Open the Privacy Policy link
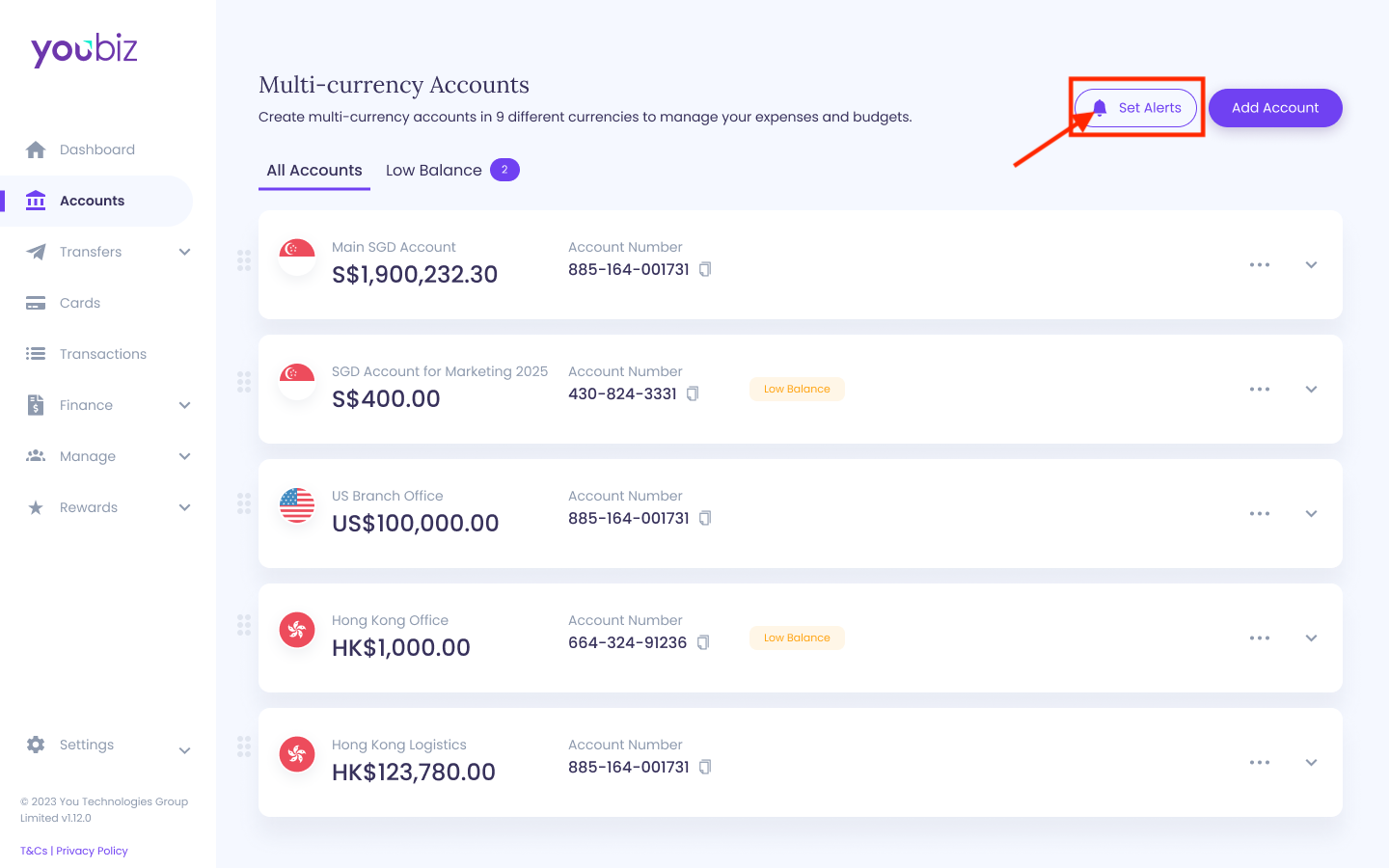1389x868 pixels. (x=92, y=851)
